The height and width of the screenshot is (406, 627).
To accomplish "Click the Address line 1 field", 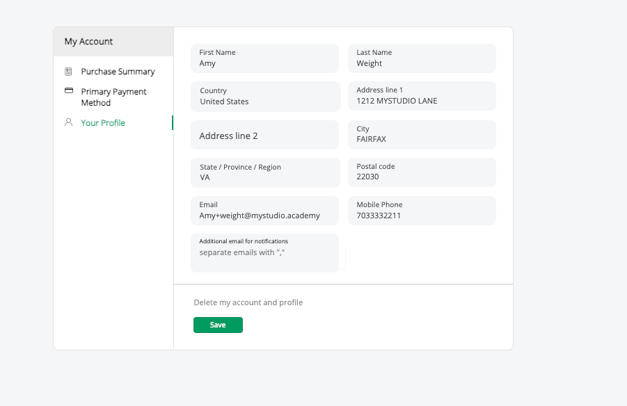I will [421, 97].
